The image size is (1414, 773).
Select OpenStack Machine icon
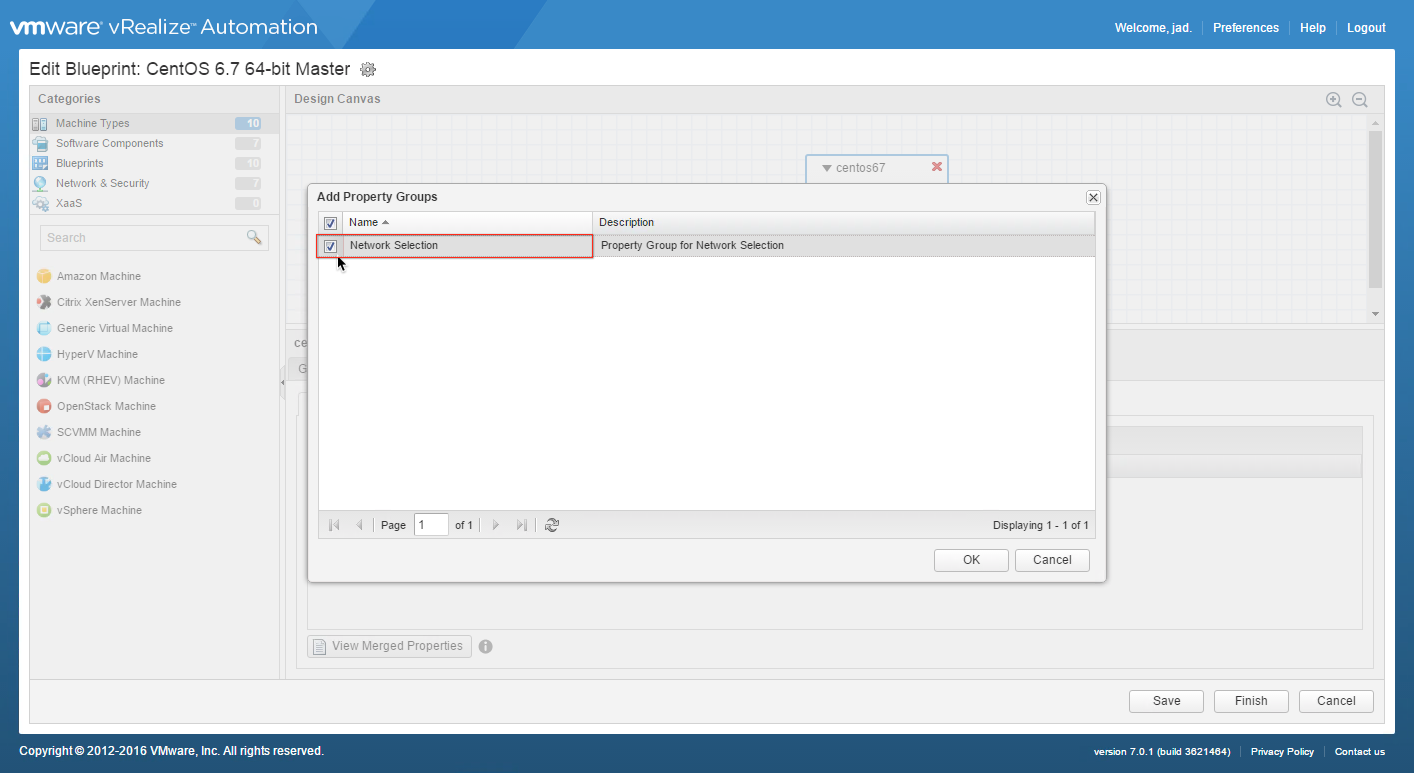coord(44,406)
